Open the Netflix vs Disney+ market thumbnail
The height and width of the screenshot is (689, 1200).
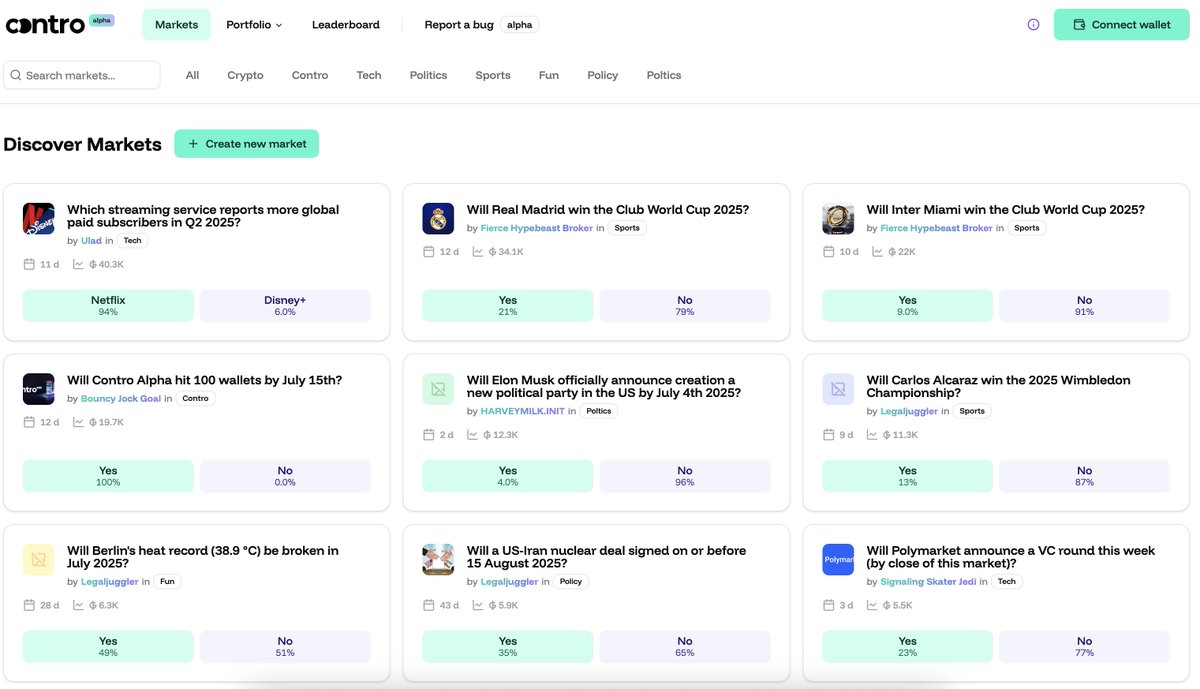click(39, 219)
